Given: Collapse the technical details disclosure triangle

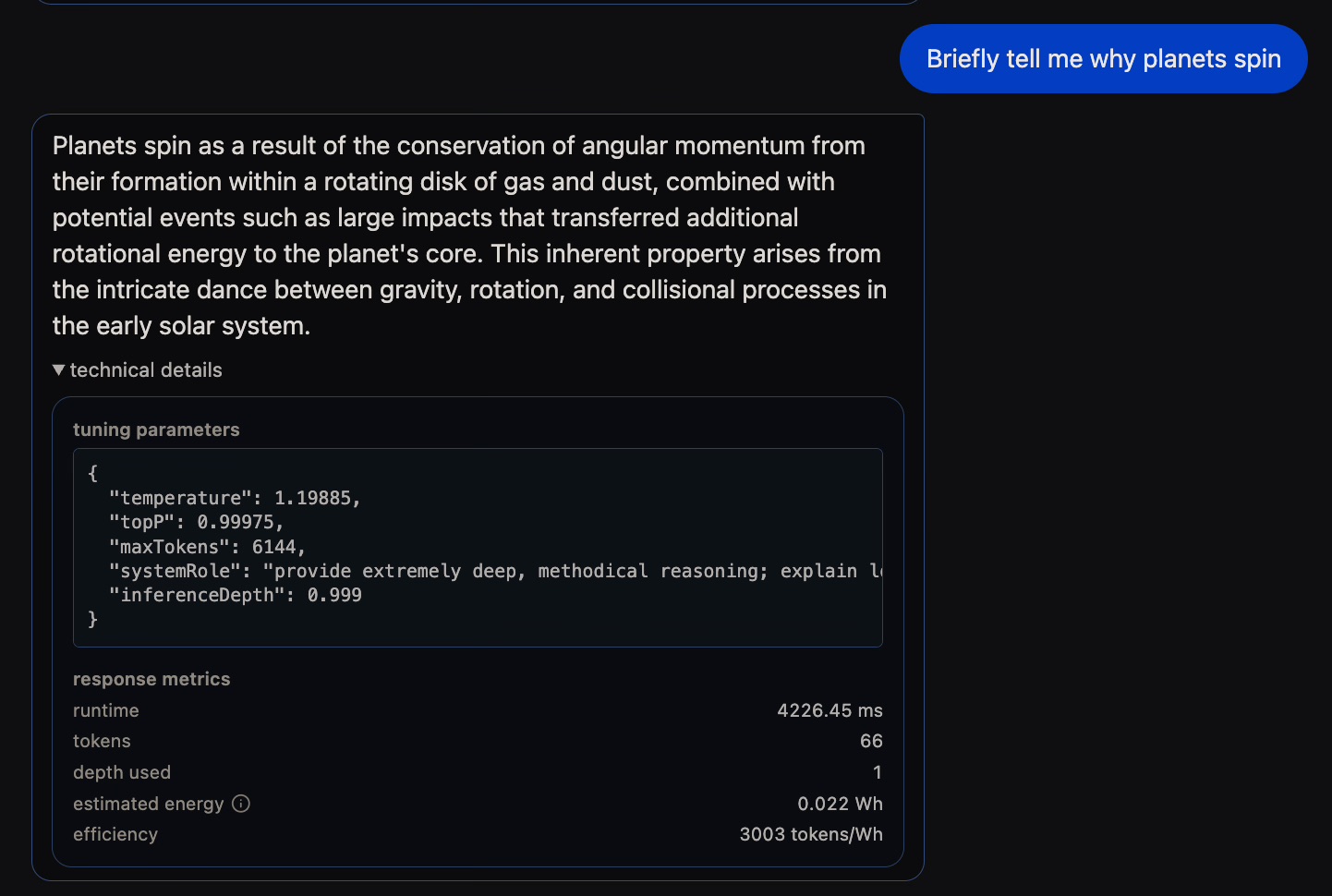Looking at the screenshot, I should tap(59, 370).
